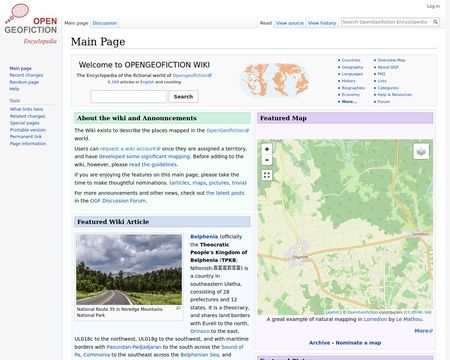The image size is (450, 360).
Task: Open Recent changes in the sidebar
Action: coord(26,75)
